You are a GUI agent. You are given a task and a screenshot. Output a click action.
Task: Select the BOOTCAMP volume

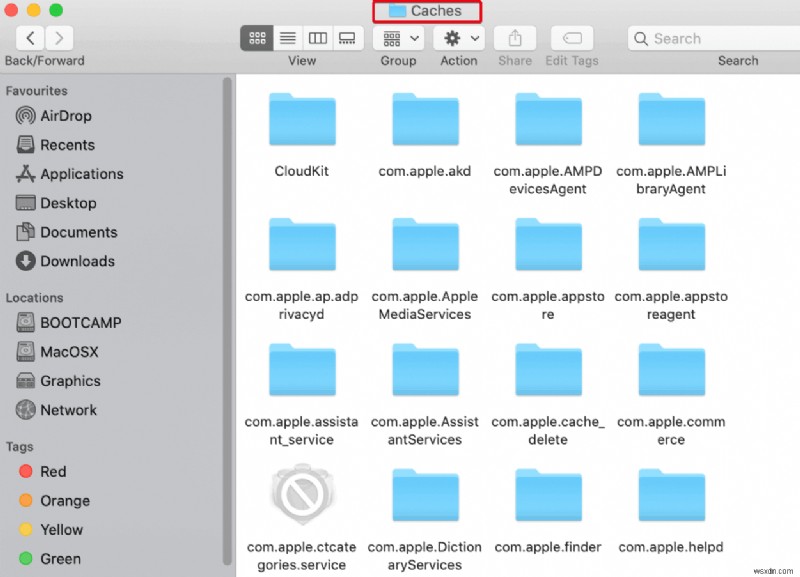[x=68, y=322]
